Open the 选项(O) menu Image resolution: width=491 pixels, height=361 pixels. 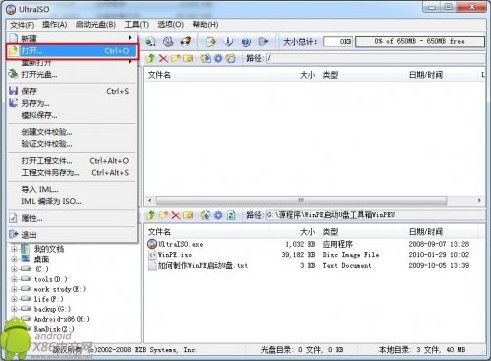pyautogui.click(x=170, y=25)
